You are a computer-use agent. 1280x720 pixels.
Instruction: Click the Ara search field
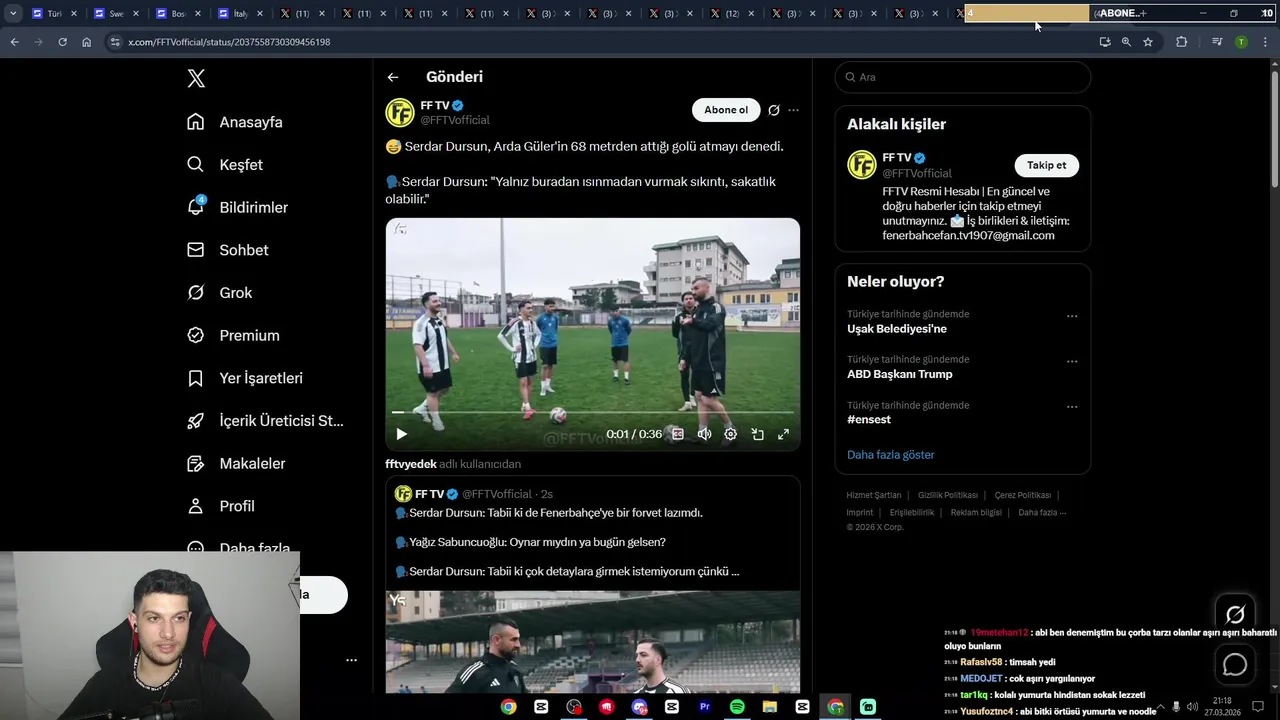(x=962, y=77)
